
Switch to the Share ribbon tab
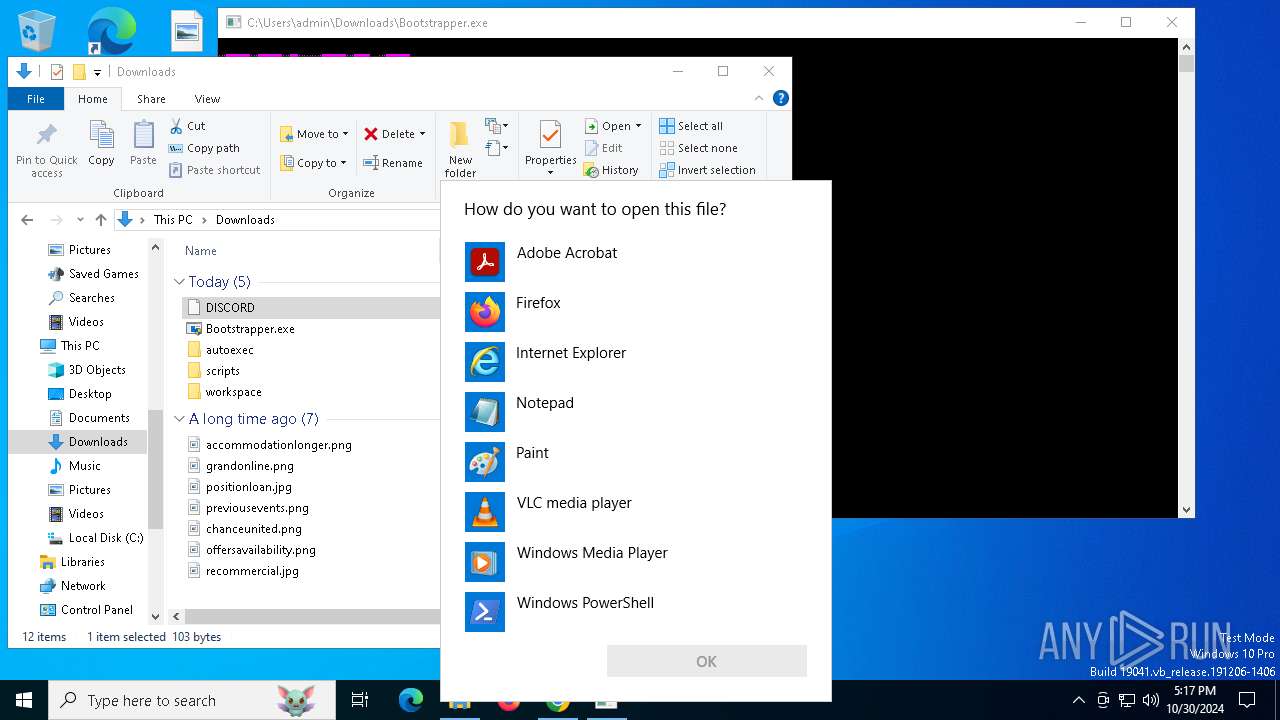(x=151, y=99)
